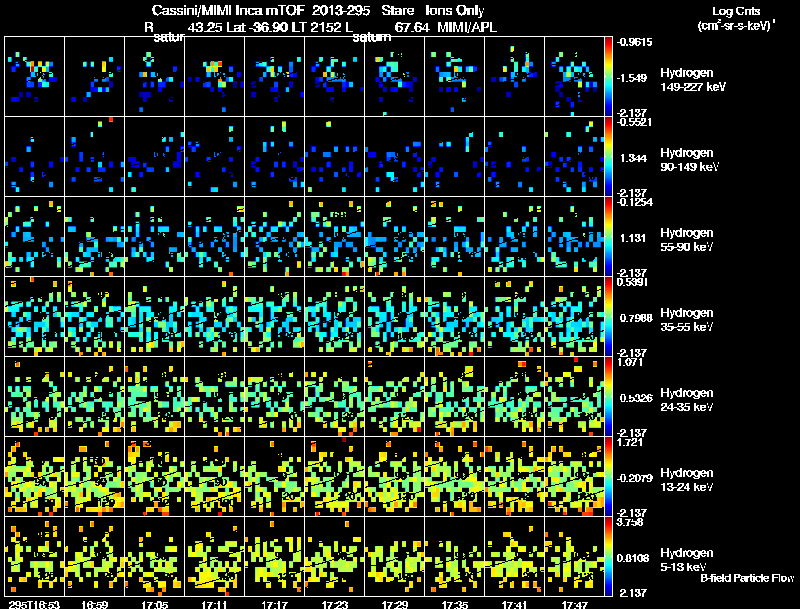Click the '0.7988' colorbar value
This screenshot has width=800, height=609.
pyautogui.click(x=636, y=318)
